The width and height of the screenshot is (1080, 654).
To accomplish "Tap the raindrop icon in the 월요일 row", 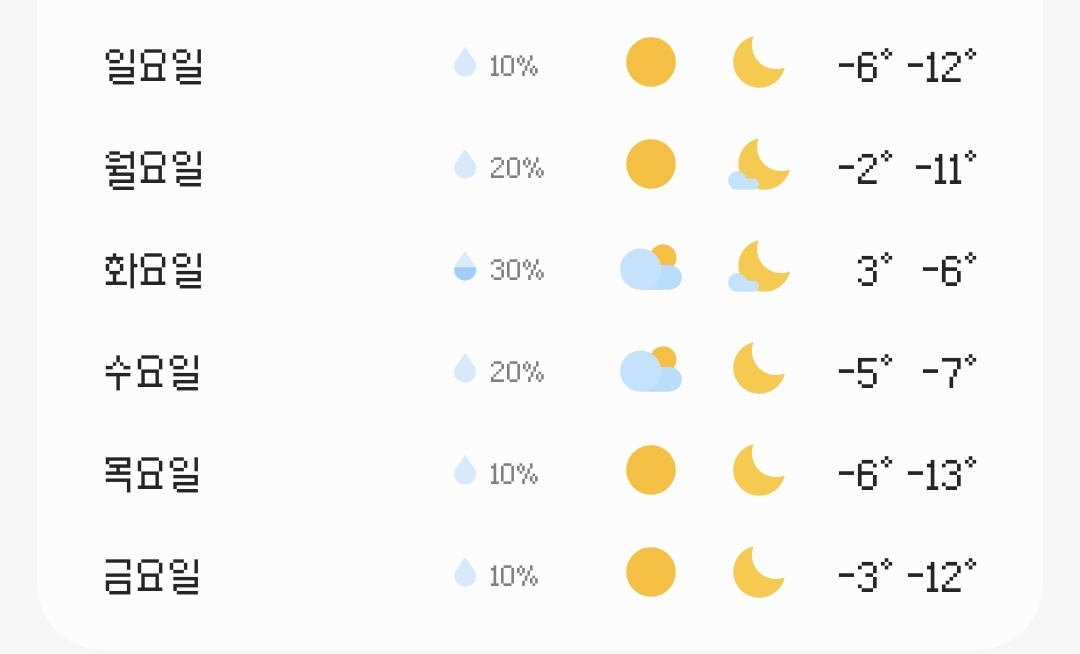I will click(x=465, y=164).
